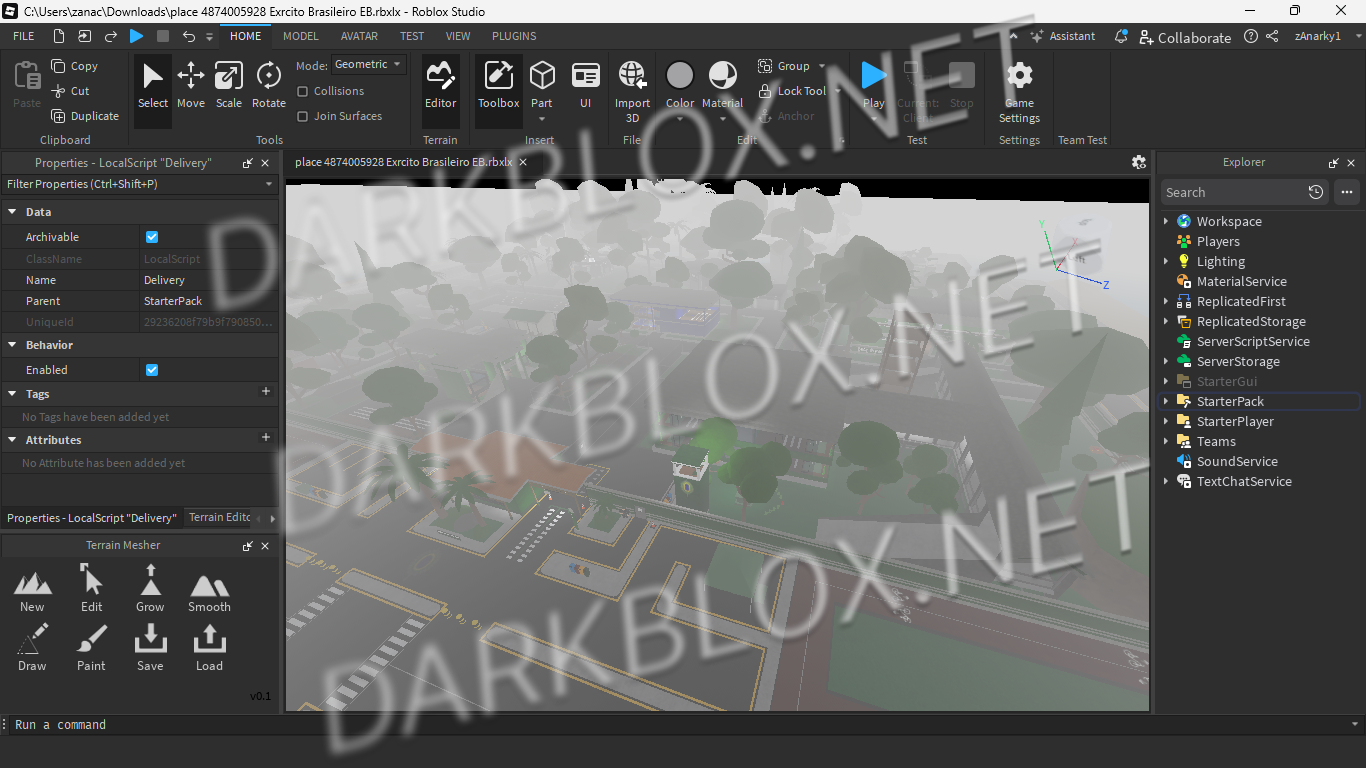
Task: Open the Mode Geometric dropdown
Action: point(369,64)
